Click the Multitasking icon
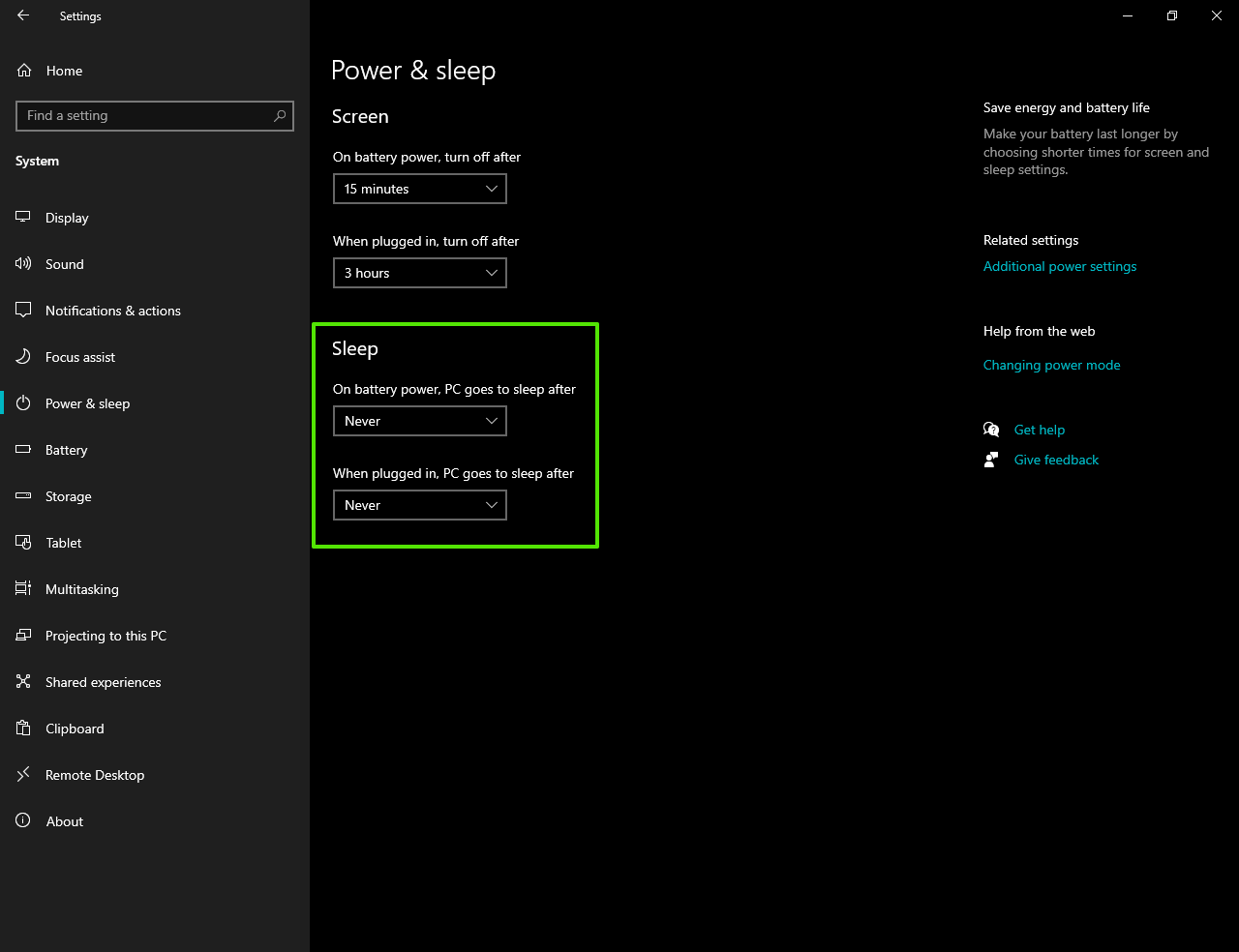1239x952 pixels. tap(23, 589)
